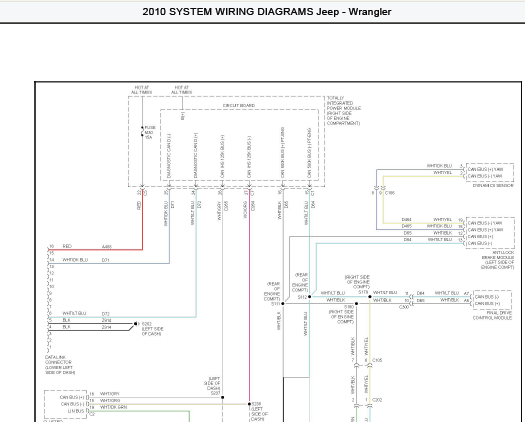Select the 'S112' splice label
Viewport: 525px width, 422px height.
coord(302,297)
